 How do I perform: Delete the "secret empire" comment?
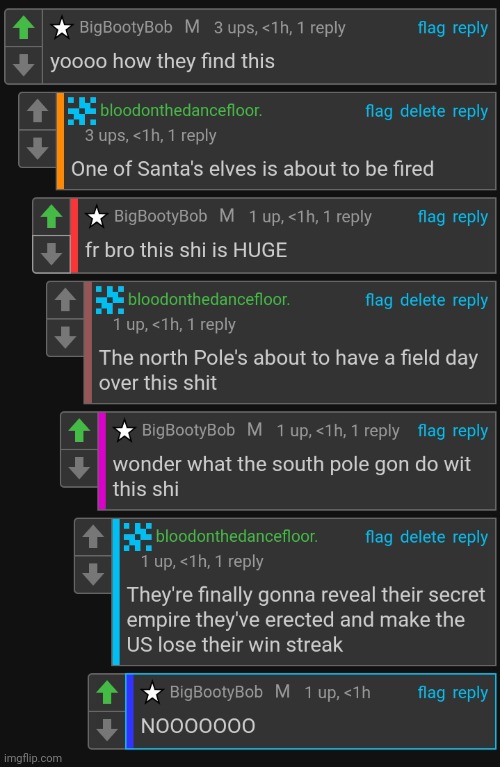click(x=423, y=537)
